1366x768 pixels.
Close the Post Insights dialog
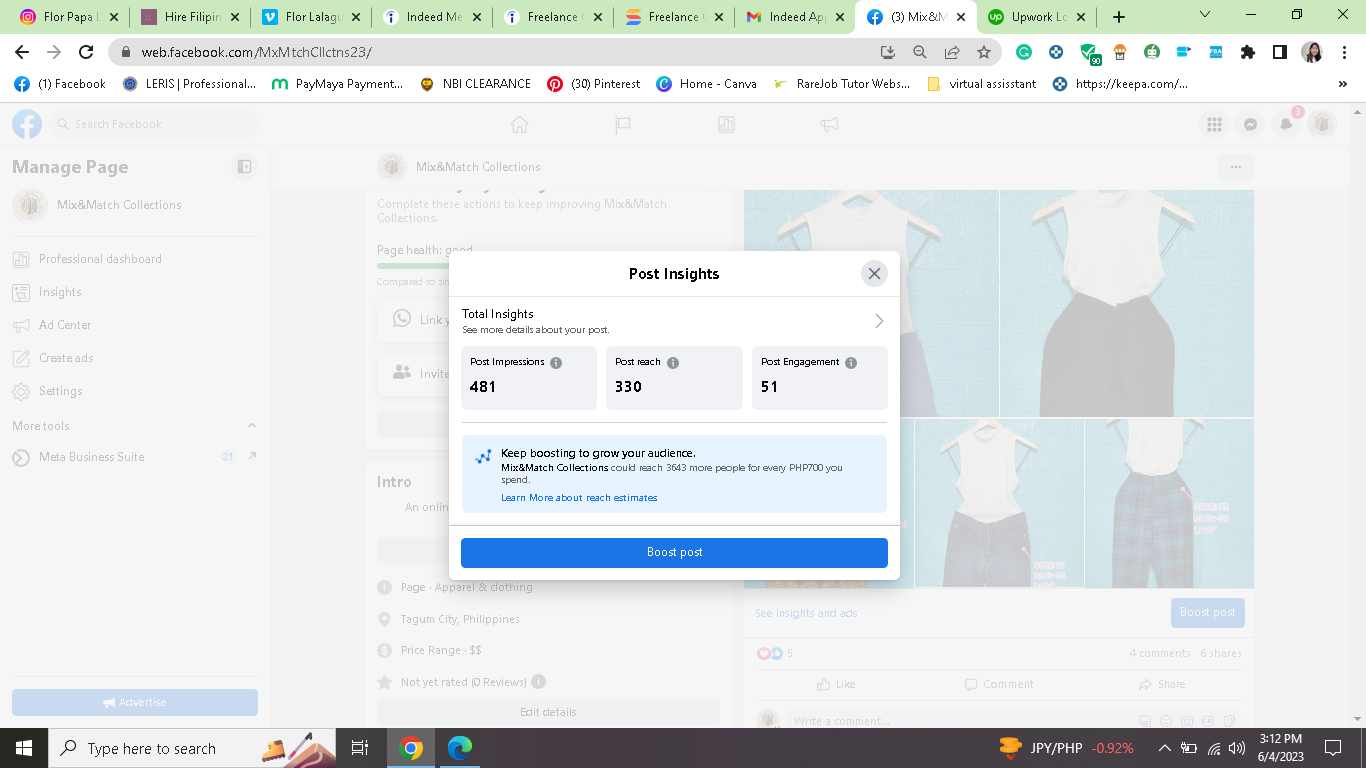coord(874,273)
